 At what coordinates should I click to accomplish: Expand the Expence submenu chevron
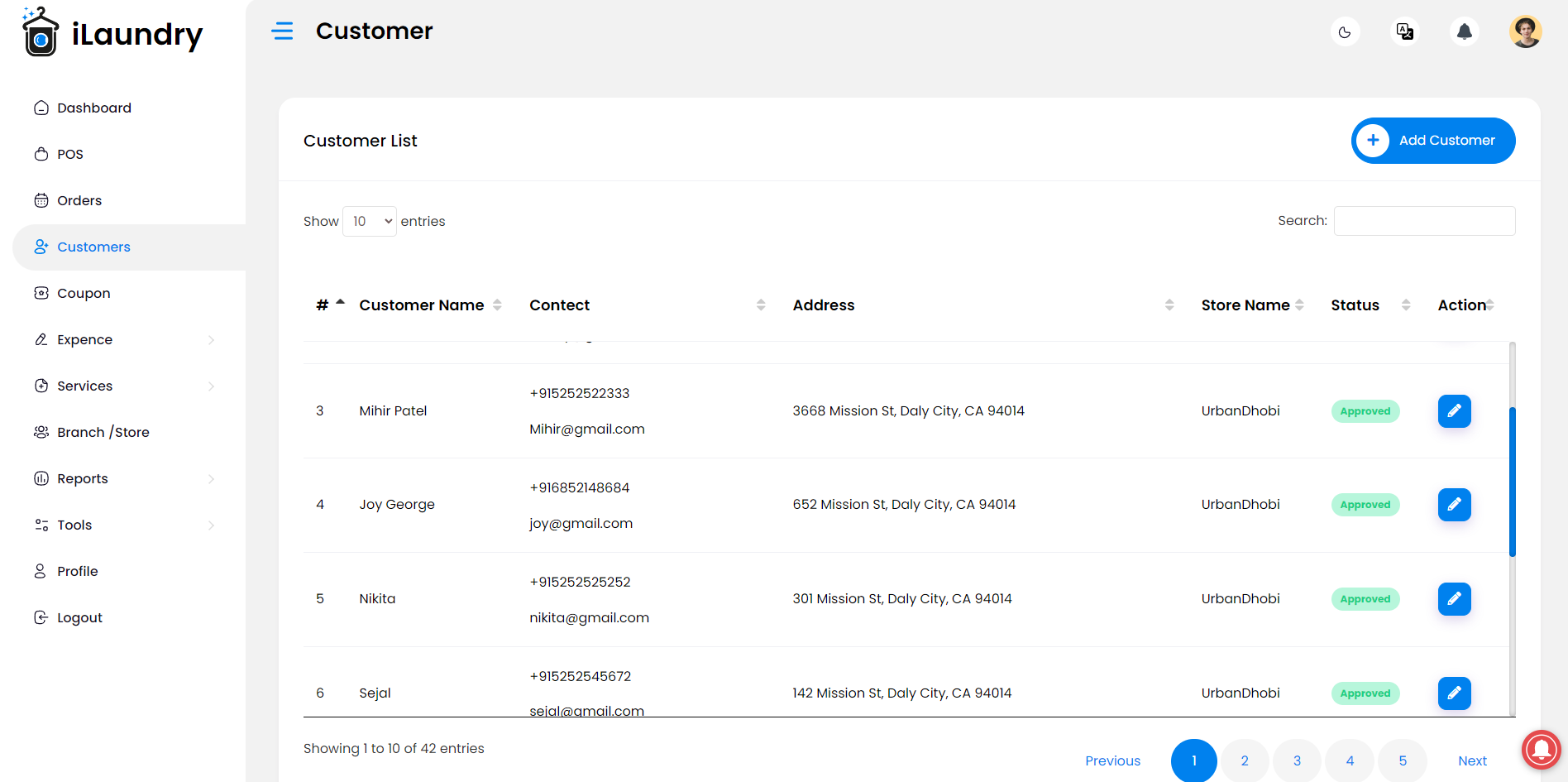tap(211, 340)
